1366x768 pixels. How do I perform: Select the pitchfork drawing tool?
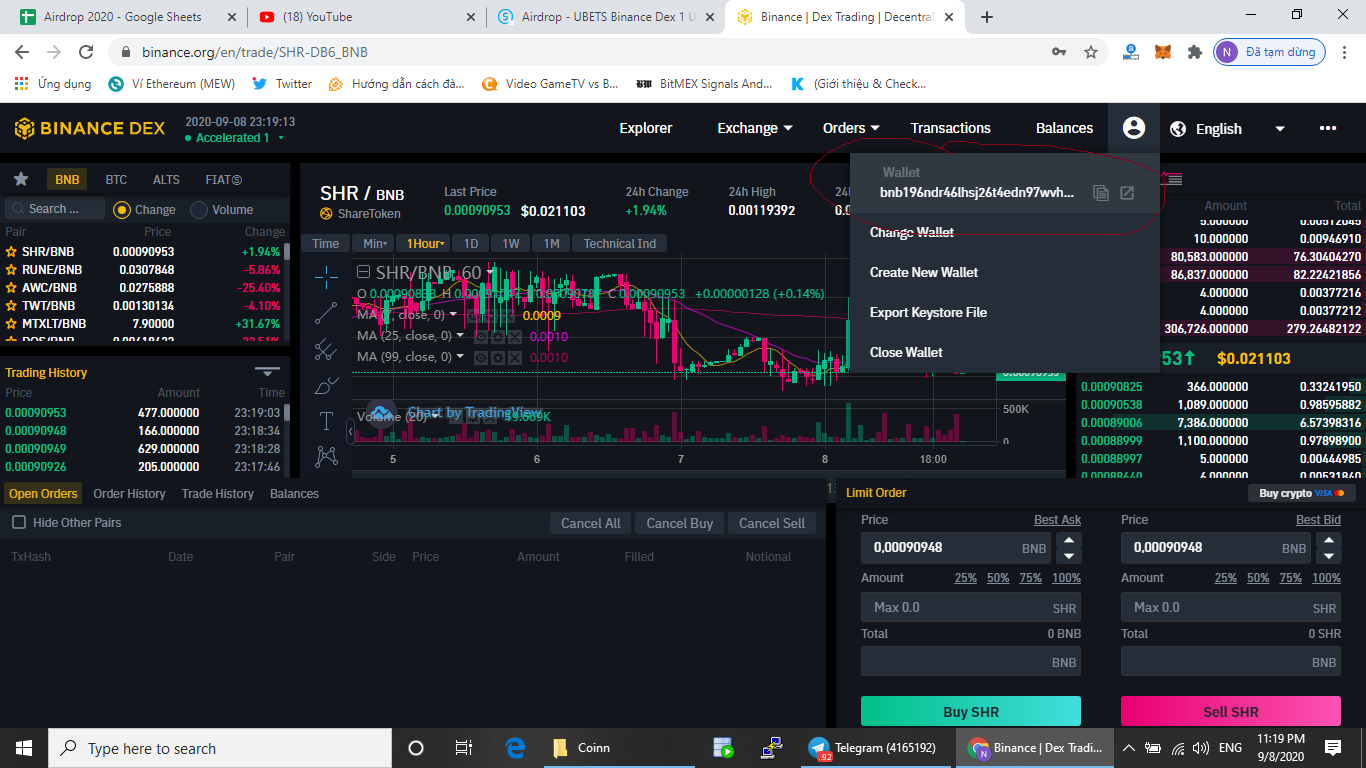(326, 349)
